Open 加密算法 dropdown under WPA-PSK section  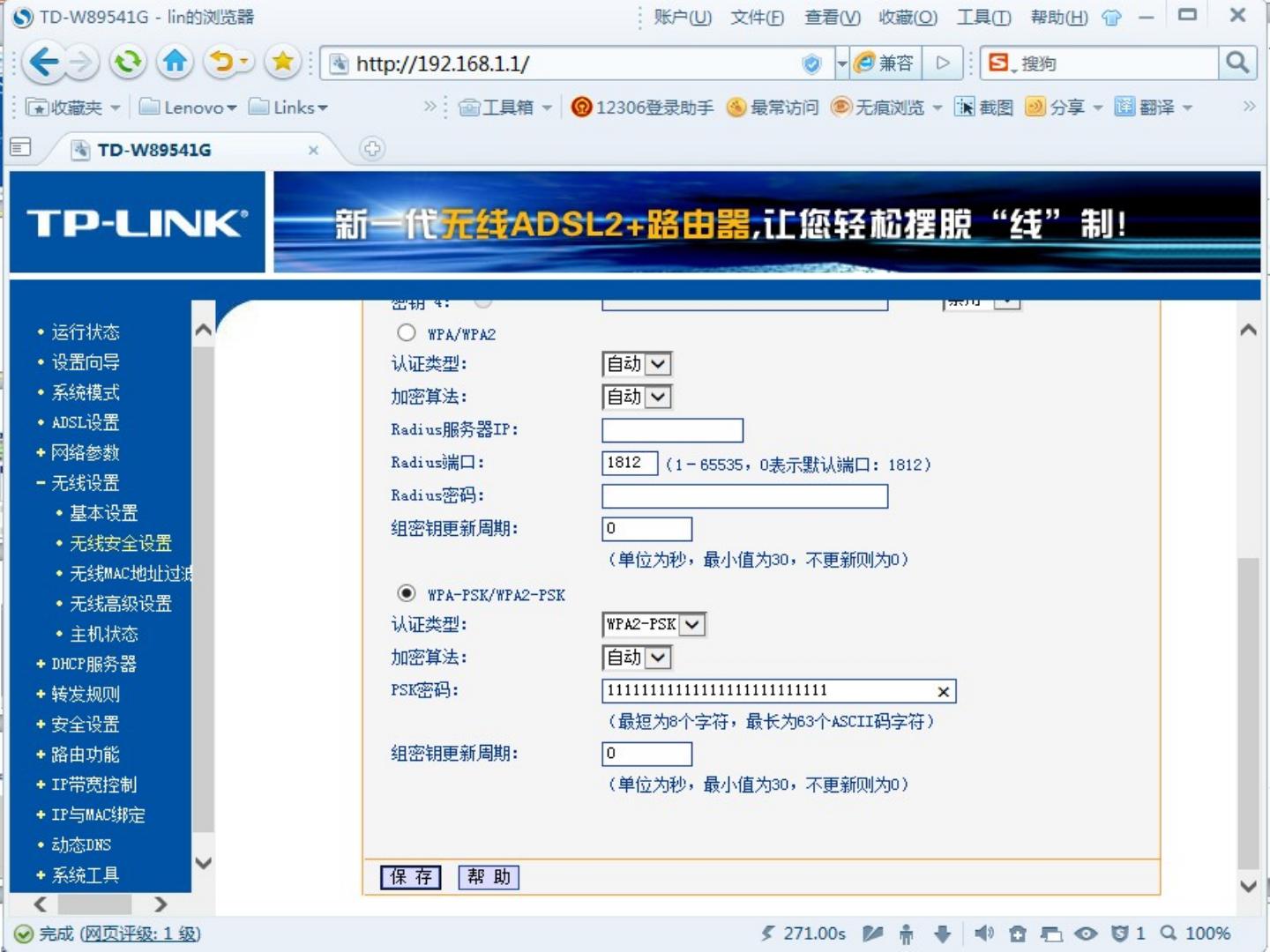coord(637,658)
